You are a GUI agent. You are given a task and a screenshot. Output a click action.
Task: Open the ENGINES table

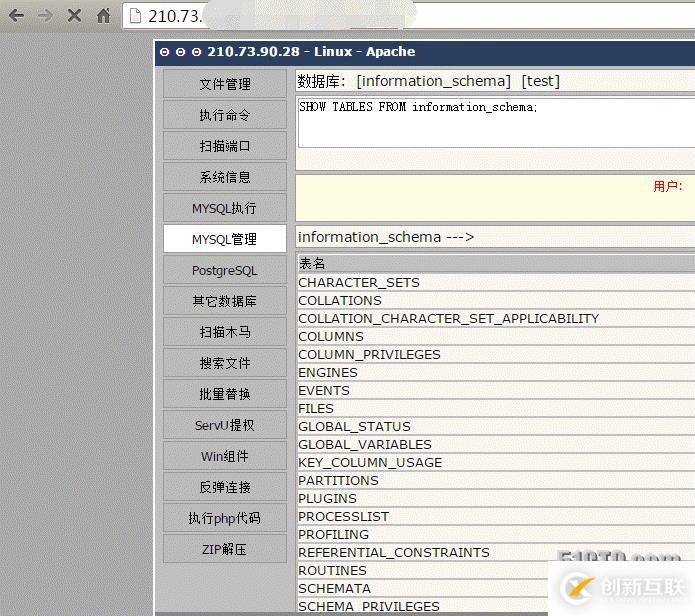[x=328, y=373]
